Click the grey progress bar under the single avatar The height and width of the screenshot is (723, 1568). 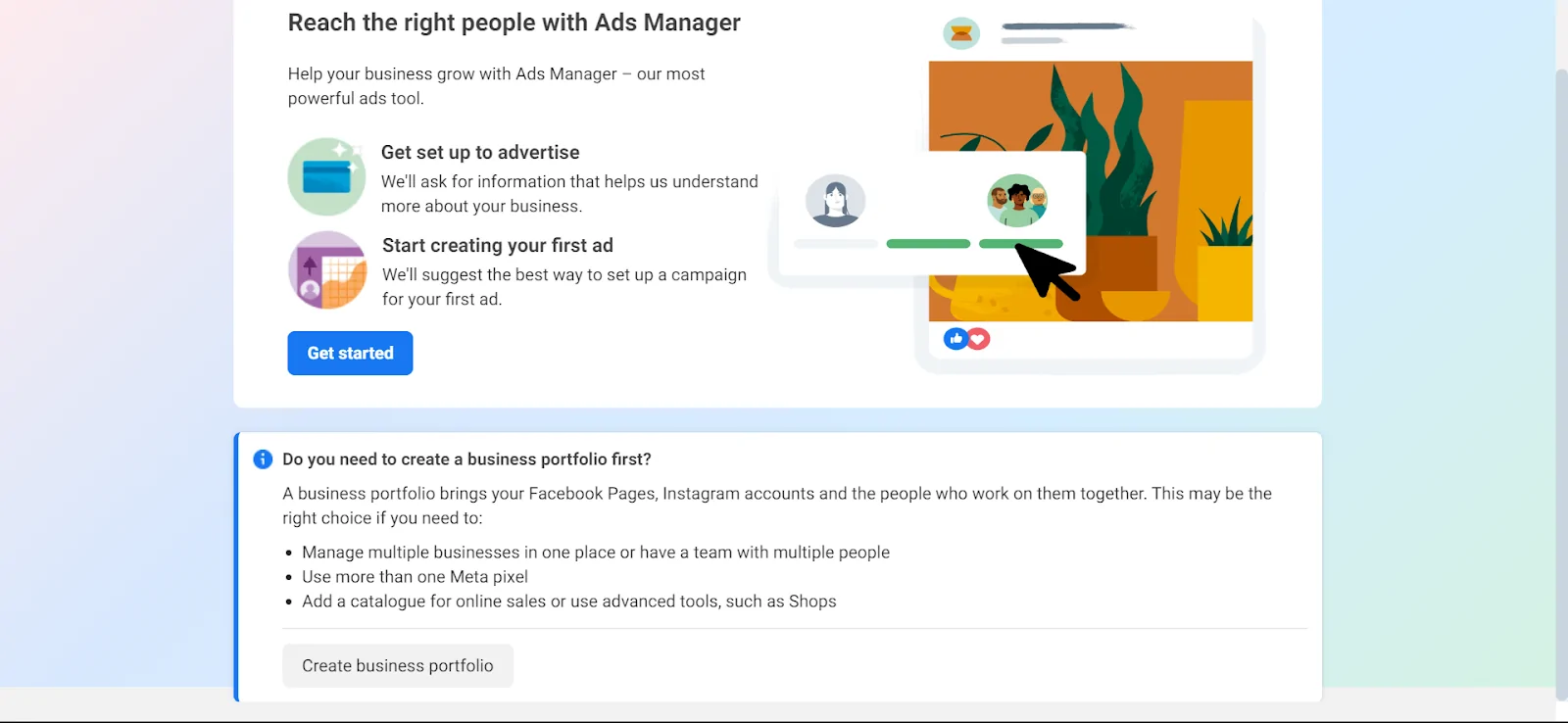tap(836, 244)
